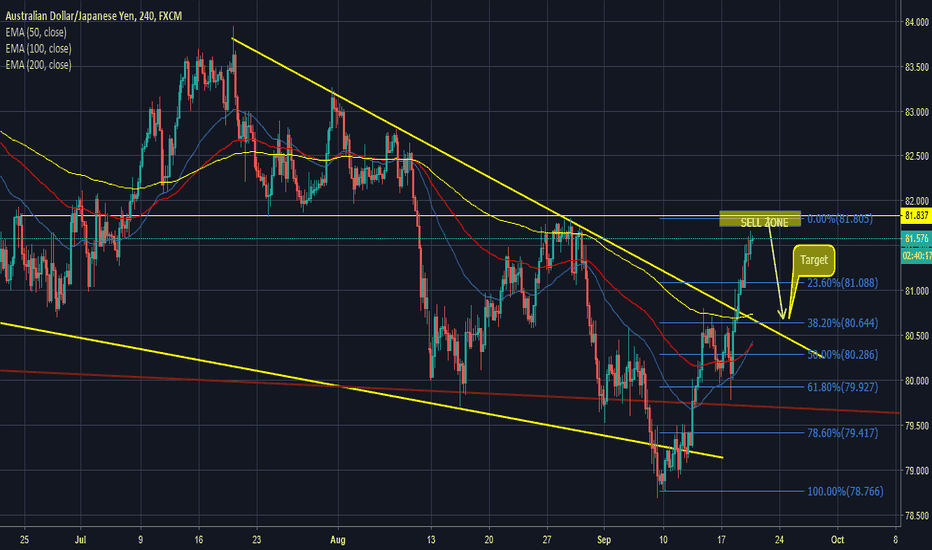Click the 83.000 price axis label
Screen dimensions: 932x550
[x=917, y=112]
